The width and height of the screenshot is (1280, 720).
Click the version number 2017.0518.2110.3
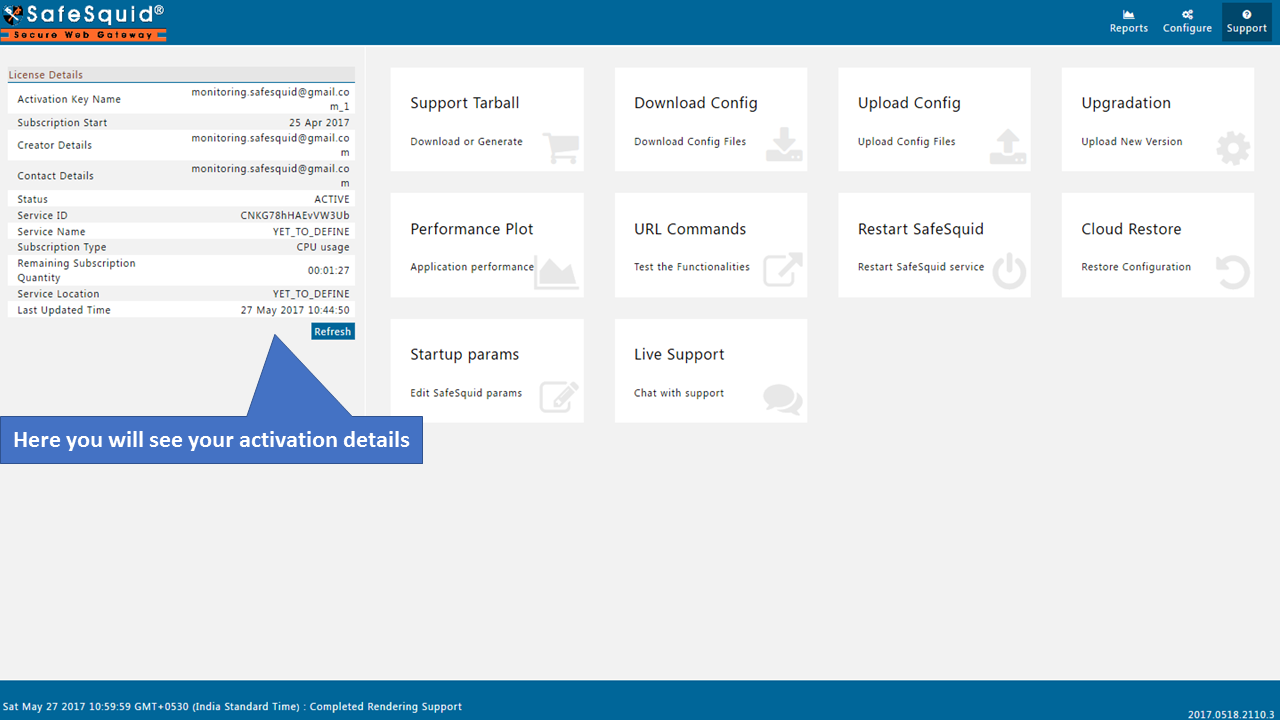pos(1231,715)
